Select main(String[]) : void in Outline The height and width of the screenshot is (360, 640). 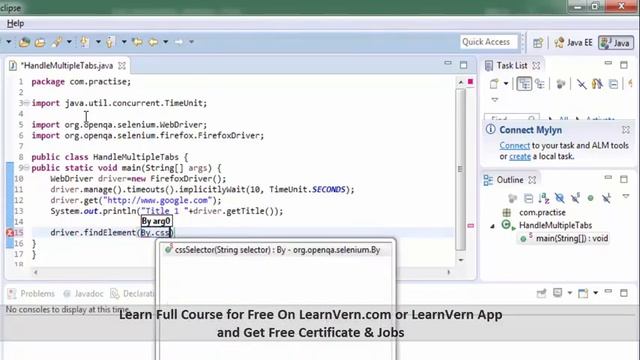coord(571,238)
